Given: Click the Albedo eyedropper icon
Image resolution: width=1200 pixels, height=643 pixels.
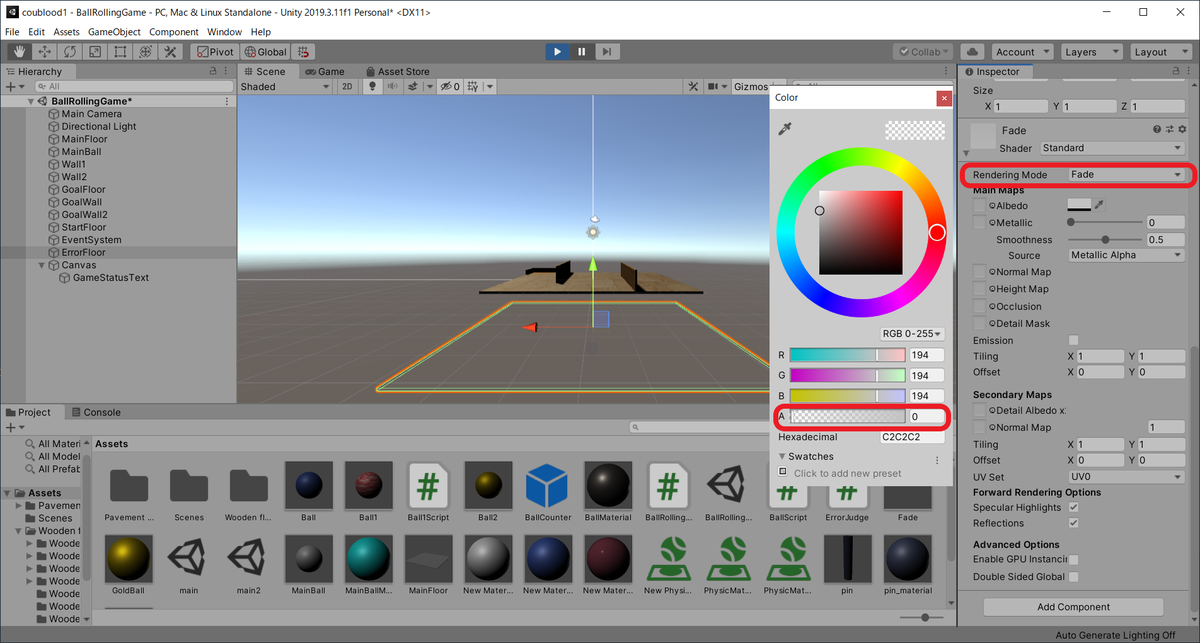Looking at the screenshot, I should (x=1100, y=205).
